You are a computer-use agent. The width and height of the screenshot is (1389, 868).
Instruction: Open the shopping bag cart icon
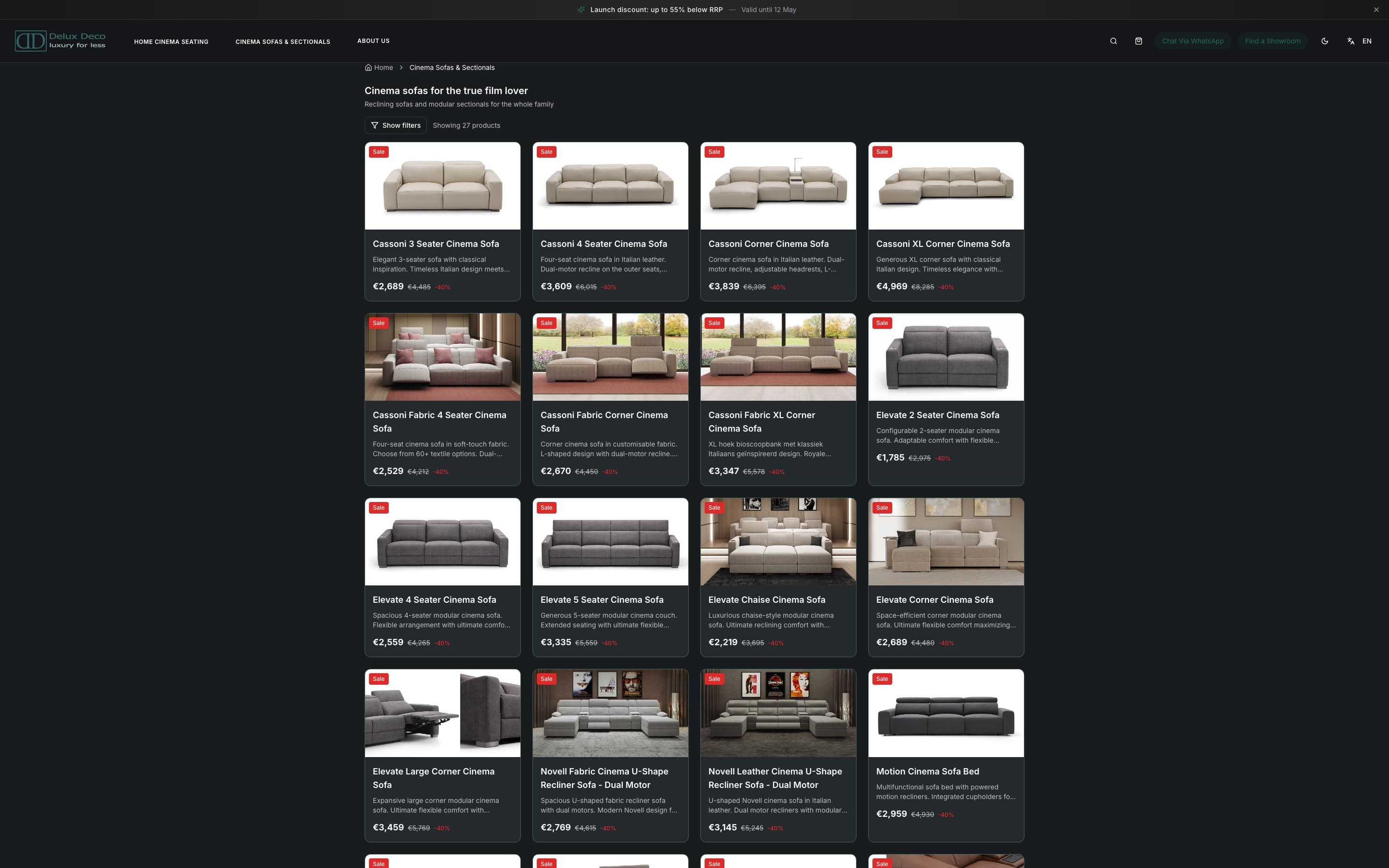click(1138, 41)
